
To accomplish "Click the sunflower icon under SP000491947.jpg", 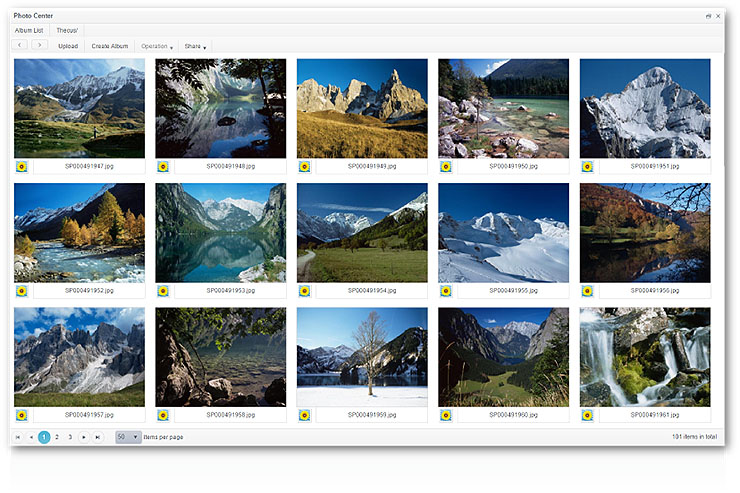I will (x=22, y=166).
